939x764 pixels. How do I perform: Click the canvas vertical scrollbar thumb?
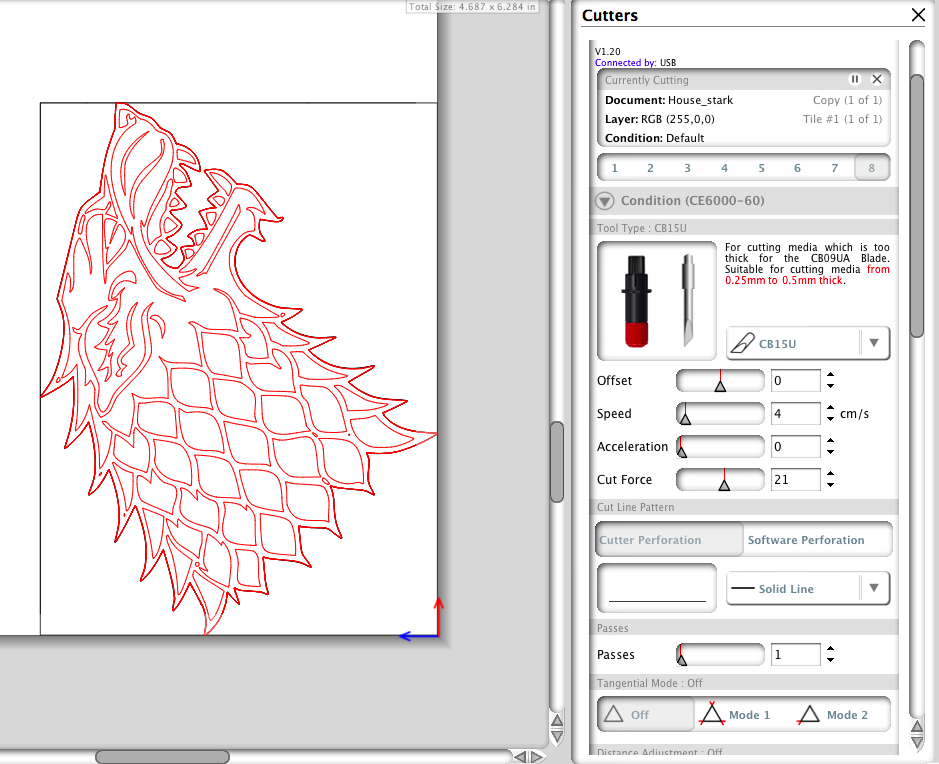tap(557, 462)
